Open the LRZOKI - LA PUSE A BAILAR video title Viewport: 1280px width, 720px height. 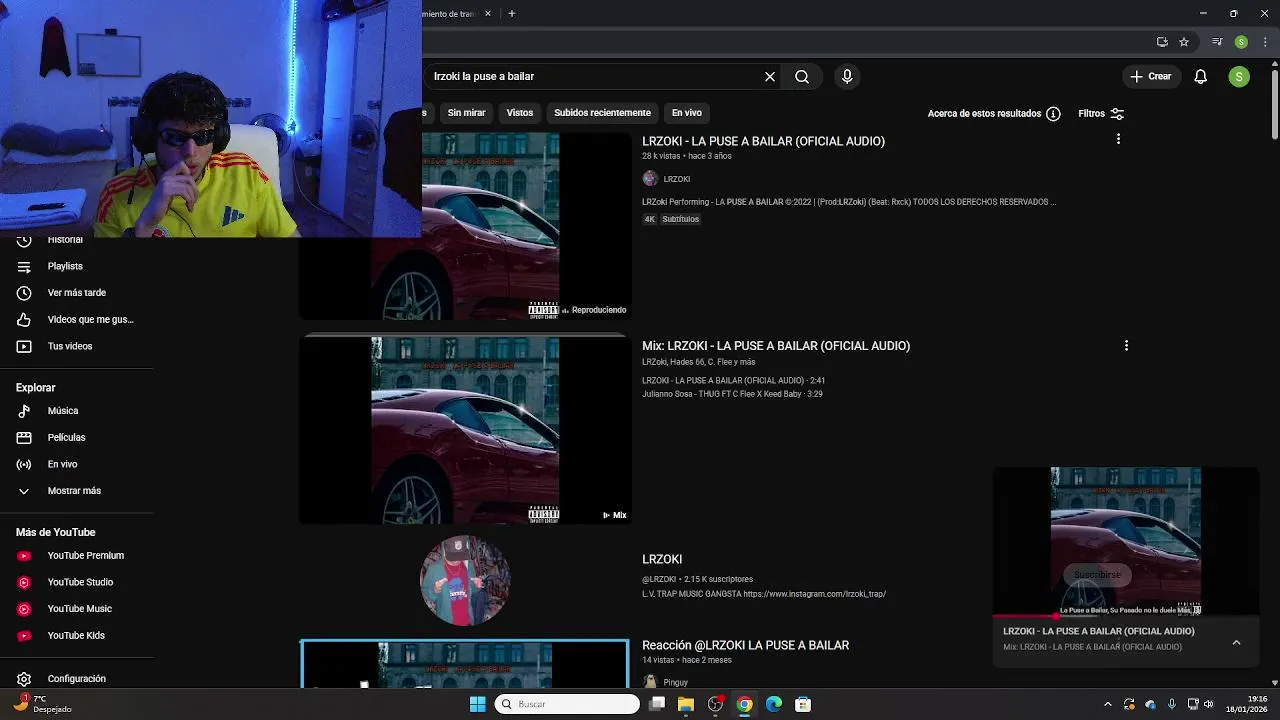(763, 141)
